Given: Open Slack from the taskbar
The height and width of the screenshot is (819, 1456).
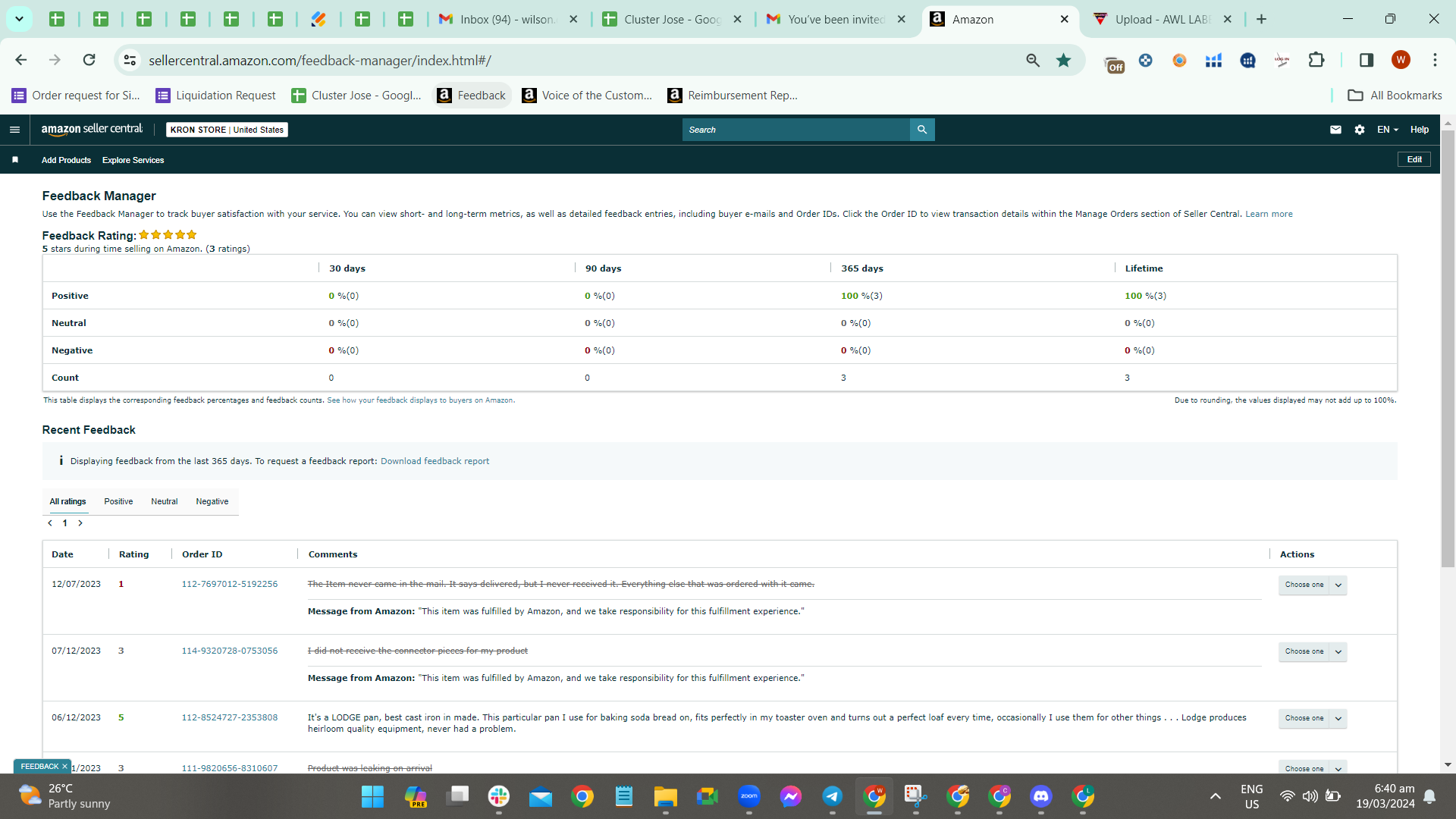Looking at the screenshot, I should (498, 796).
